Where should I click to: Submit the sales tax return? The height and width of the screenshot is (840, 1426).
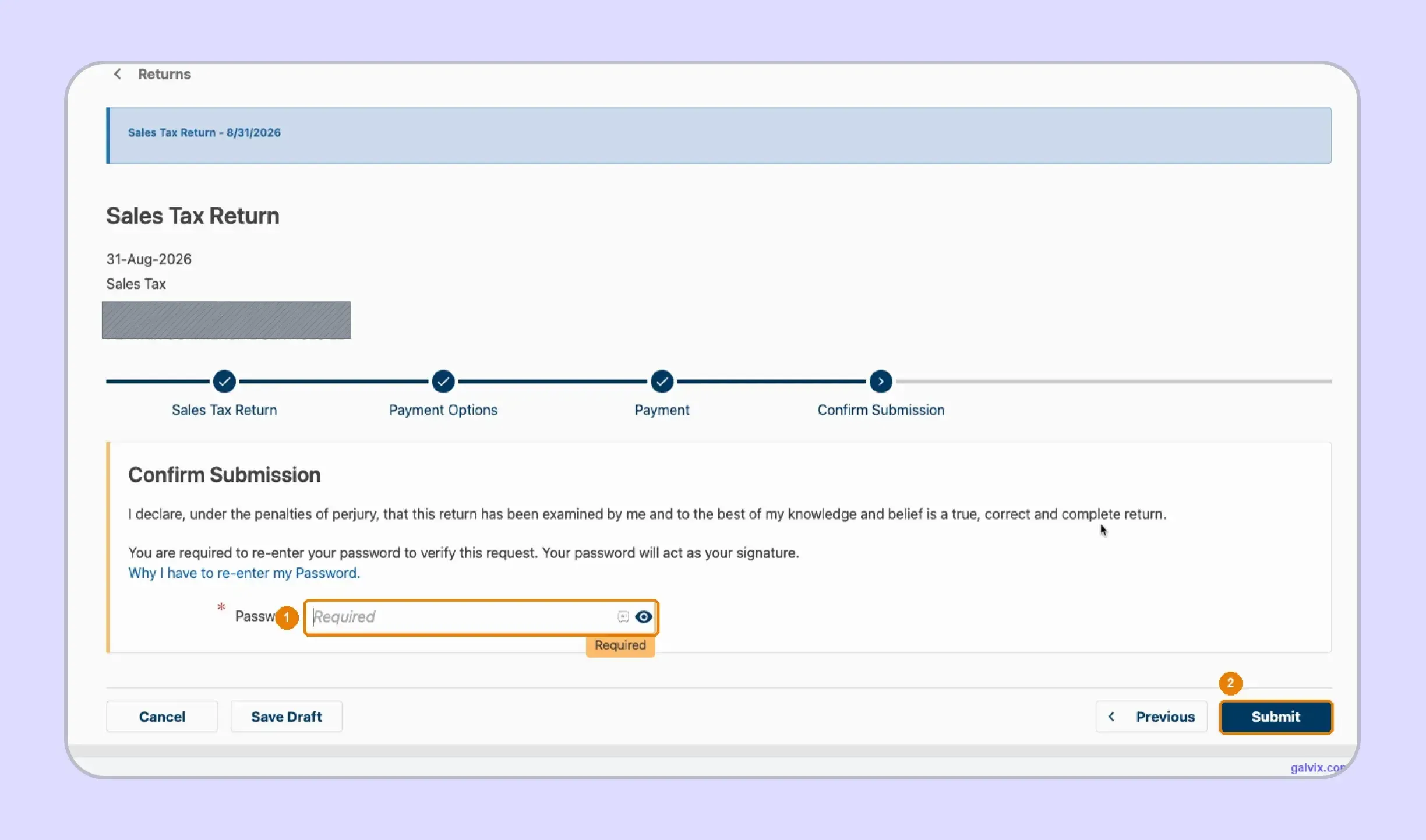[x=1276, y=717]
